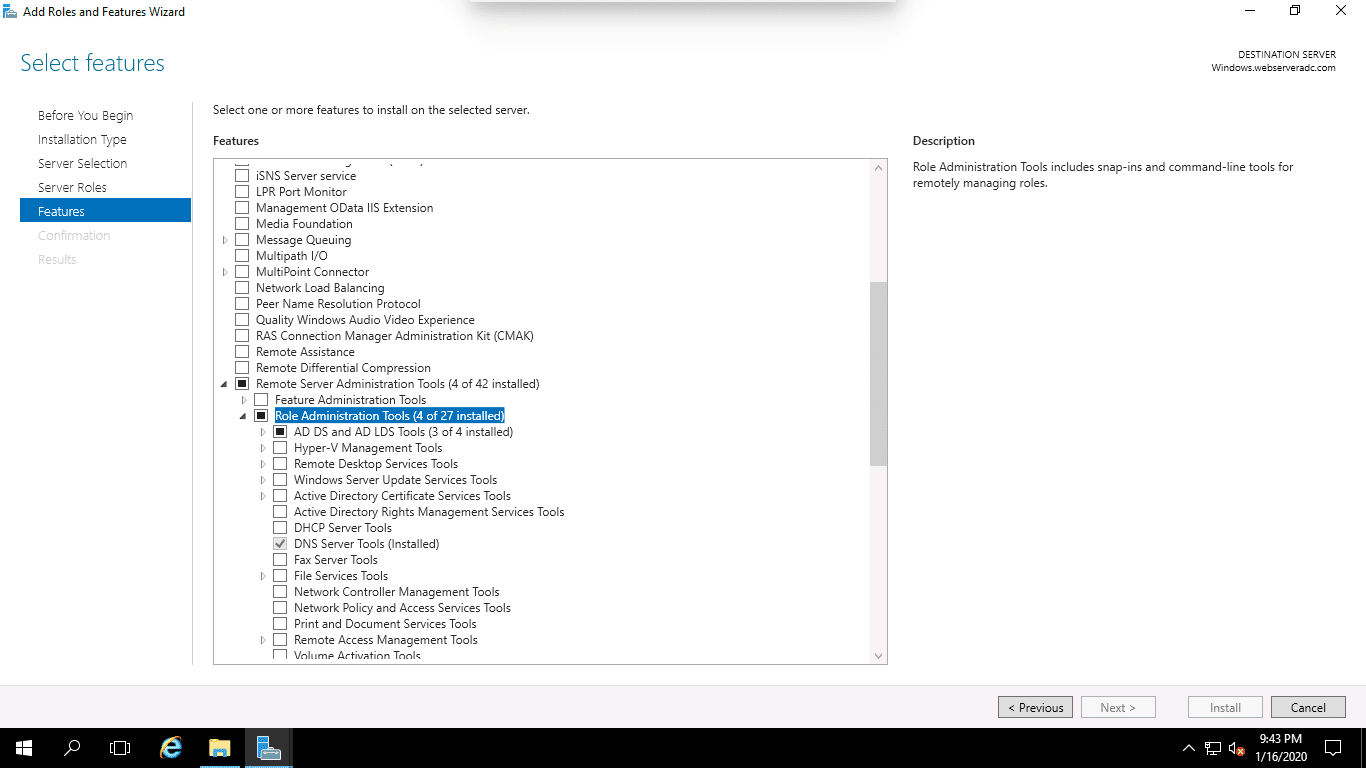
Task: Click the features list vertical scrollbar thumb
Action: click(878, 373)
